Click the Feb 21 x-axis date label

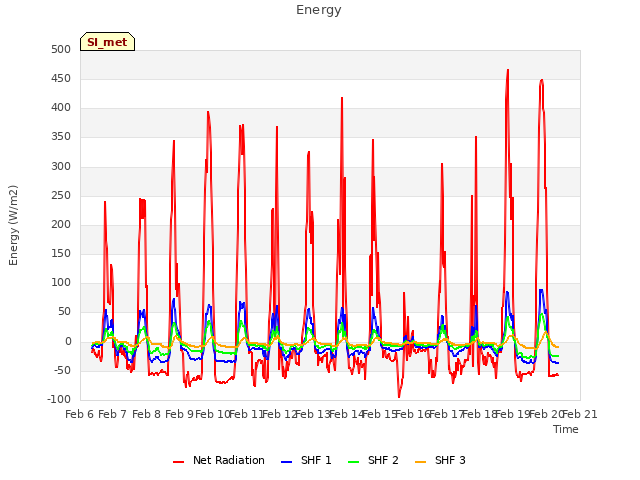[580, 415]
